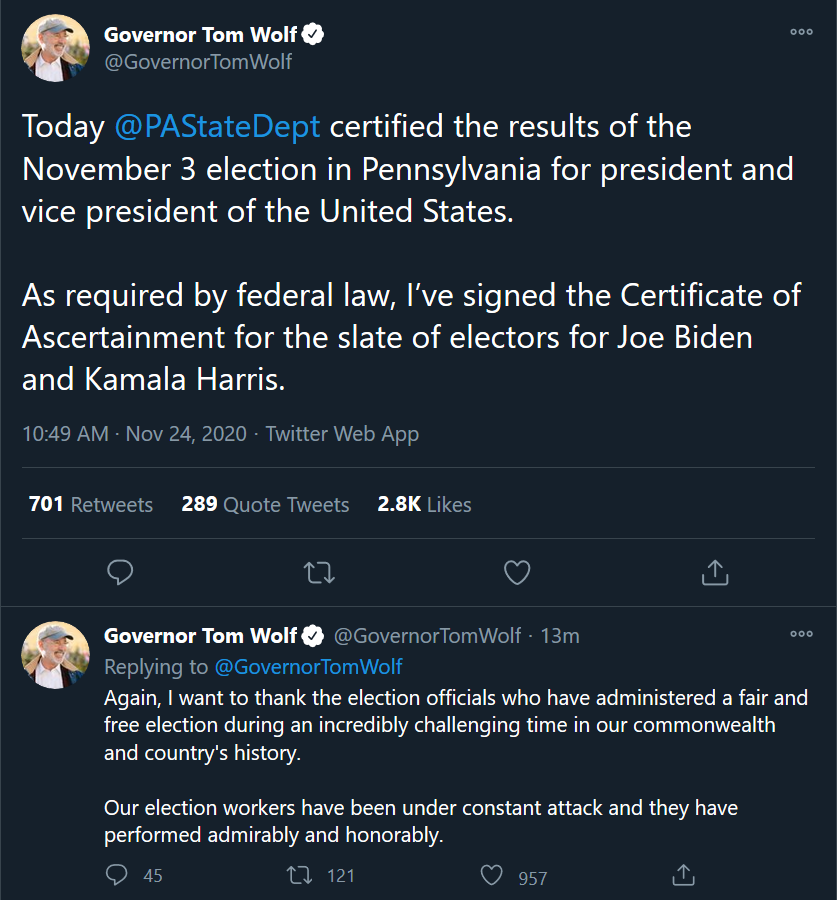Like the main tweet with the heart
The image size is (837, 900).
(x=517, y=572)
